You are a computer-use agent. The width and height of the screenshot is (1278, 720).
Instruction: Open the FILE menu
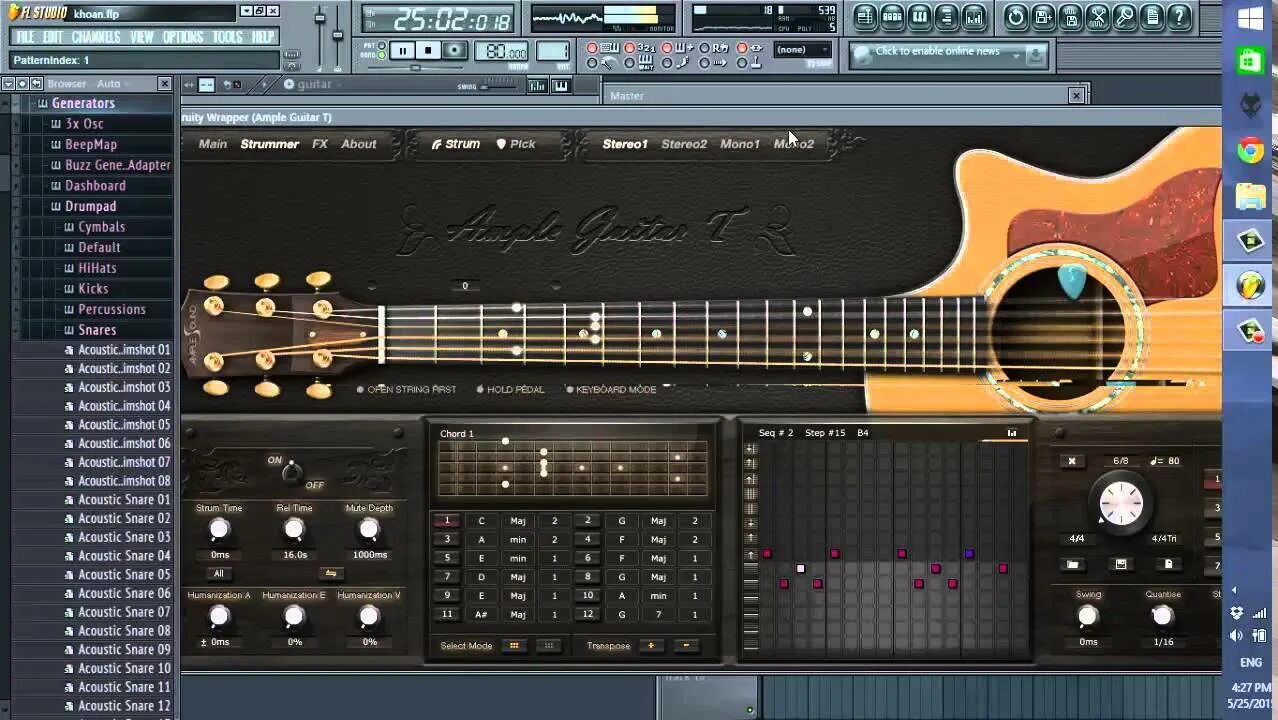pos(25,37)
